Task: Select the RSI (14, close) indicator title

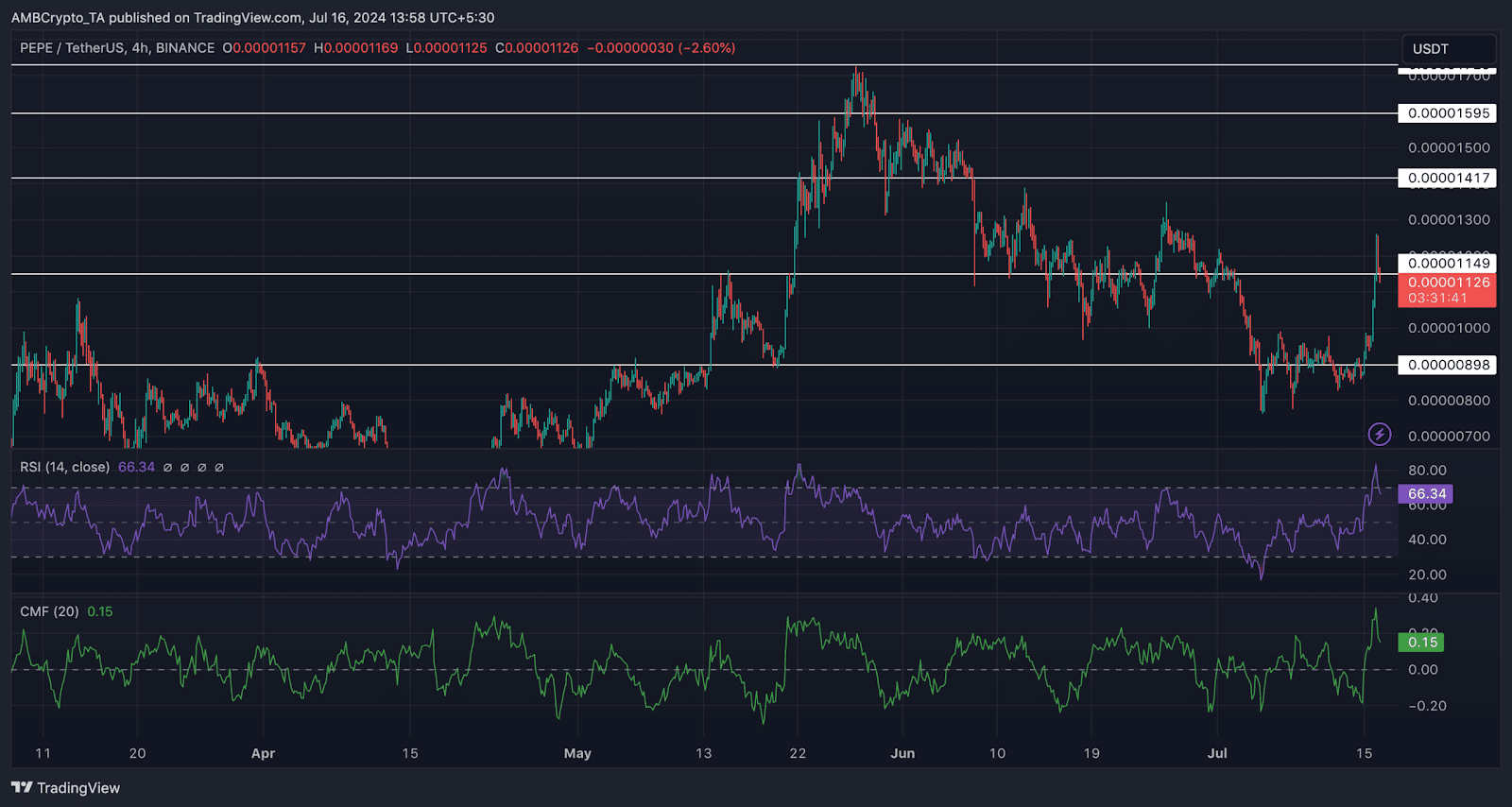Action: coord(64,467)
